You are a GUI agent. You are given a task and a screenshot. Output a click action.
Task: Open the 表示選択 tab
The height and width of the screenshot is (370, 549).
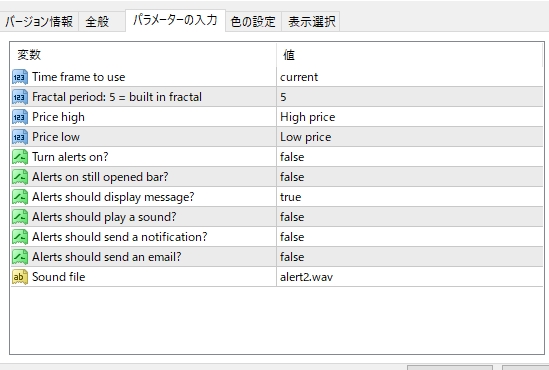tap(311, 22)
